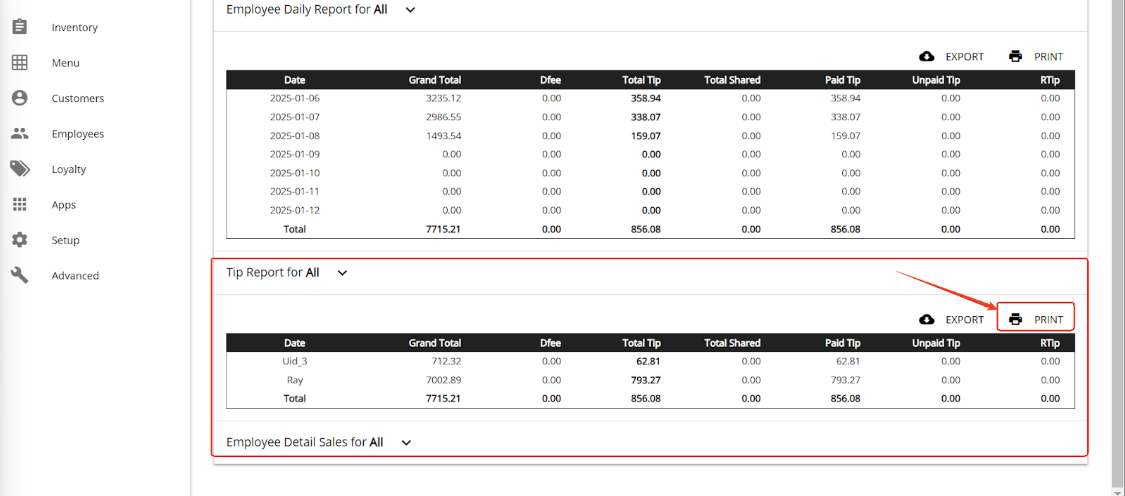Screen dimensions: 1125x496
Task: Click printer icon in Tip Report
Action: click(1015, 319)
